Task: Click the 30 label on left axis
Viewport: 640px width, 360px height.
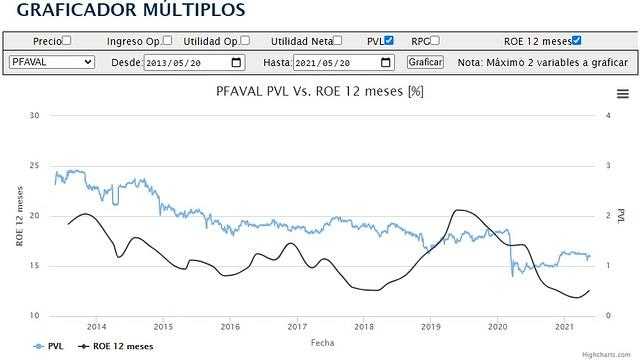Action: pyautogui.click(x=34, y=116)
